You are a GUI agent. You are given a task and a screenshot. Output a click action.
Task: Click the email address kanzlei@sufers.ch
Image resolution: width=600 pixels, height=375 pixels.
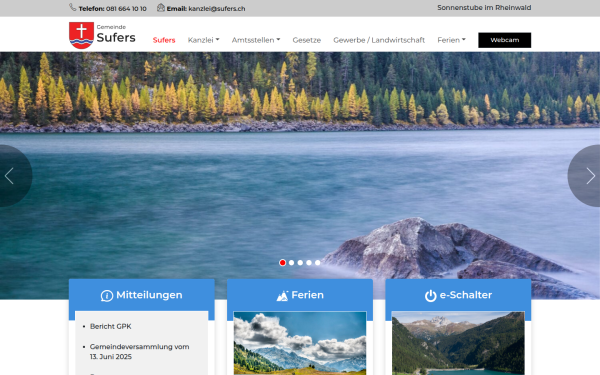(x=217, y=8)
